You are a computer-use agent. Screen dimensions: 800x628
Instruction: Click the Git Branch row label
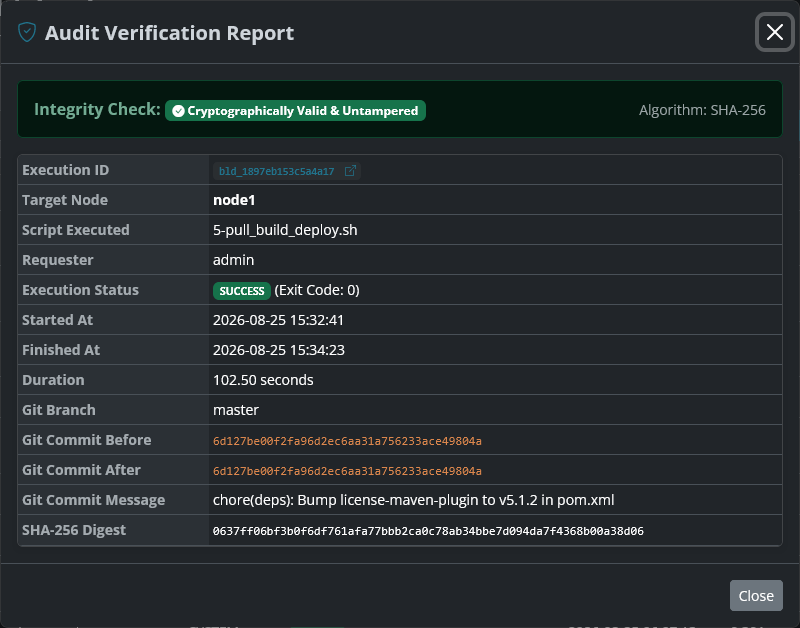59,410
